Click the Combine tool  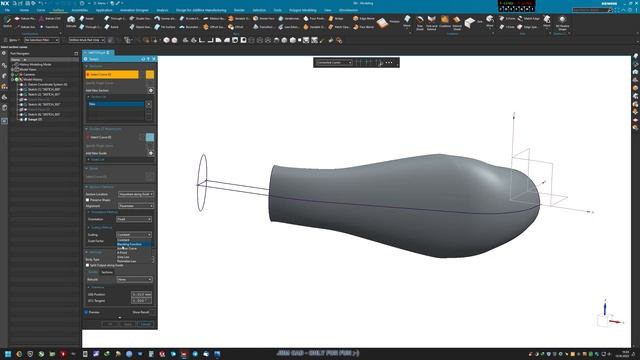pyautogui.click(x=444, y=22)
